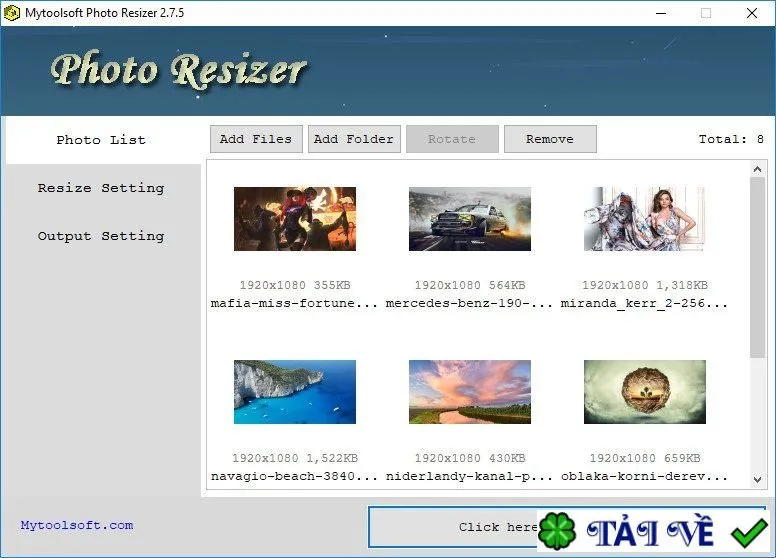776x558 pixels.
Task: Switch to Resize Setting tab
Action: pyautogui.click(x=101, y=188)
